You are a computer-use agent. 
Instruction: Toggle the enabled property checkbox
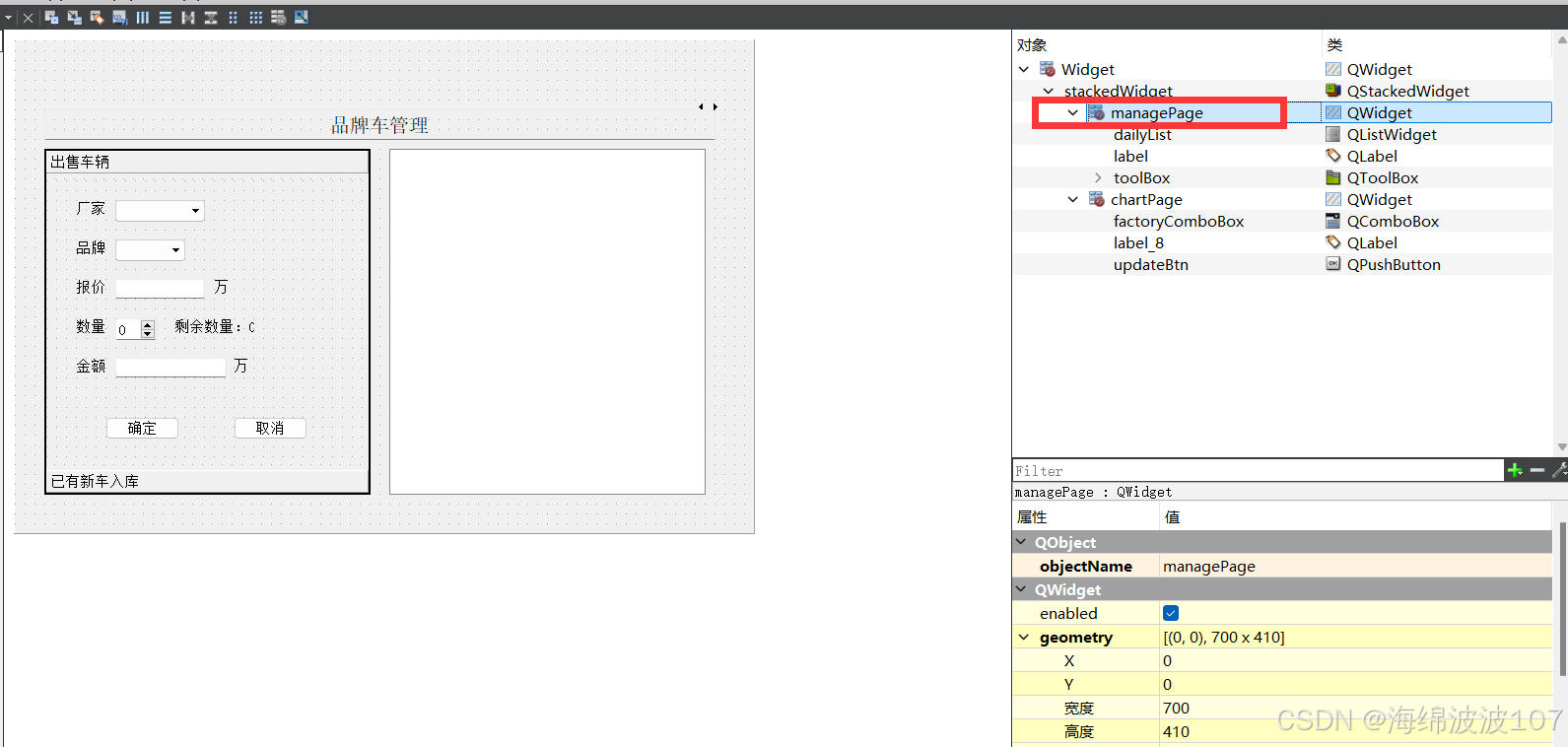pos(1171,613)
